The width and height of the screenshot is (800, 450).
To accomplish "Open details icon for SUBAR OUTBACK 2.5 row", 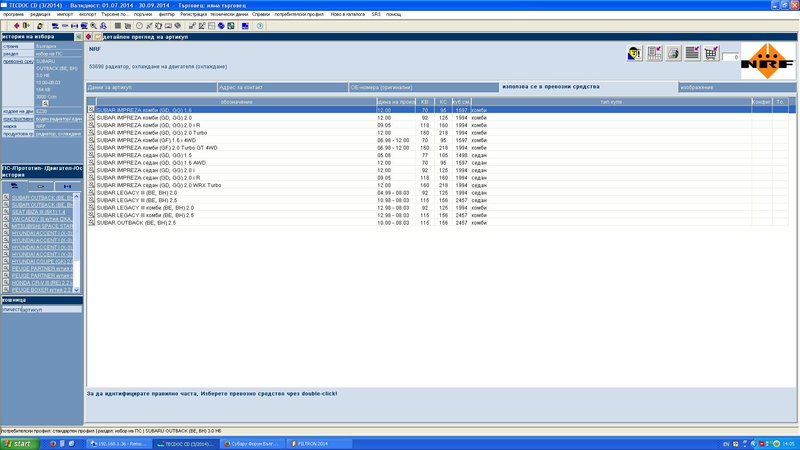I will pos(91,222).
